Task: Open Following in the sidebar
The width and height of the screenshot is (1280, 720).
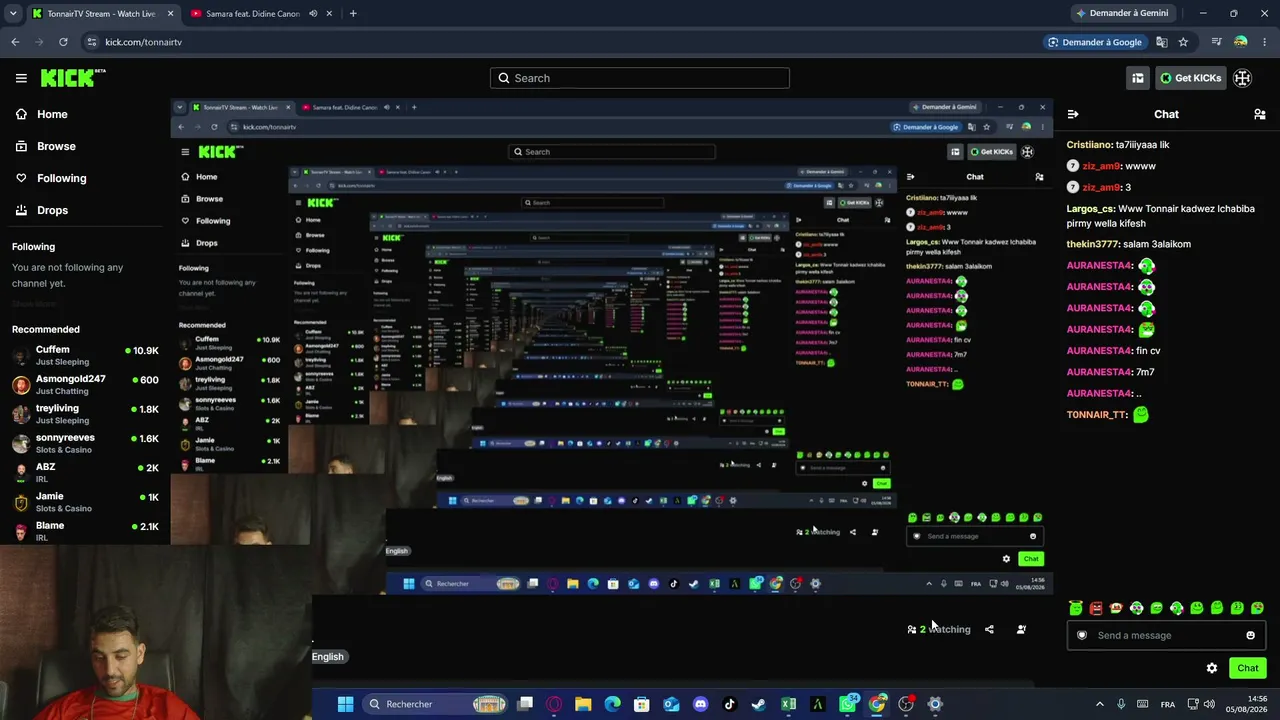Action: tap(61, 178)
